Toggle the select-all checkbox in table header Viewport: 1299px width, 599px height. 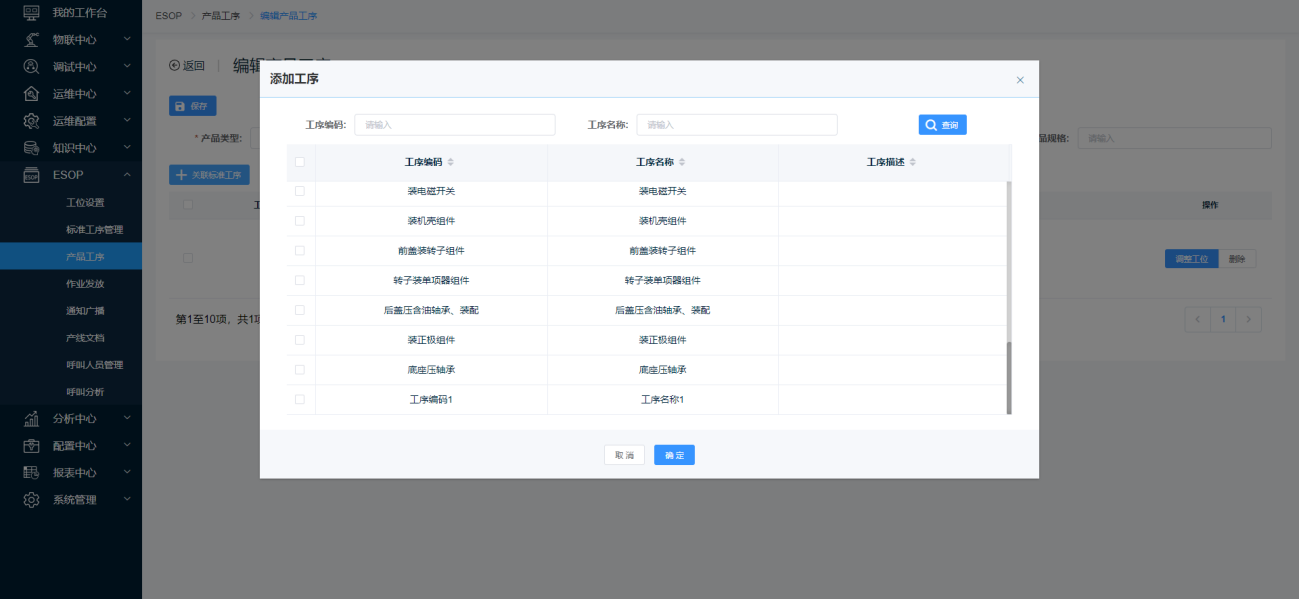tap(300, 162)
